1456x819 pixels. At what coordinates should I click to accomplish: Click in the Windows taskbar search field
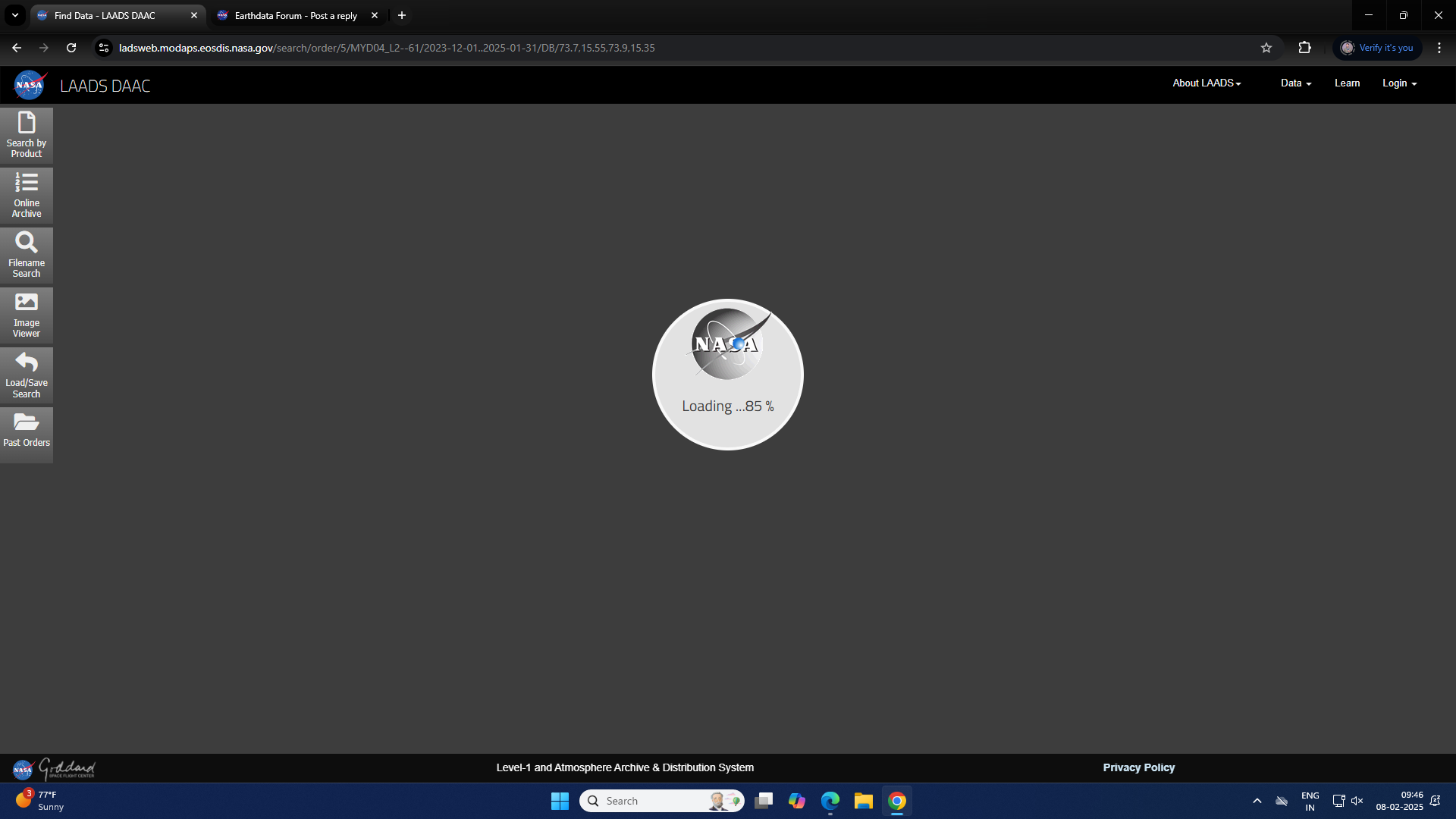click(660, 800)
